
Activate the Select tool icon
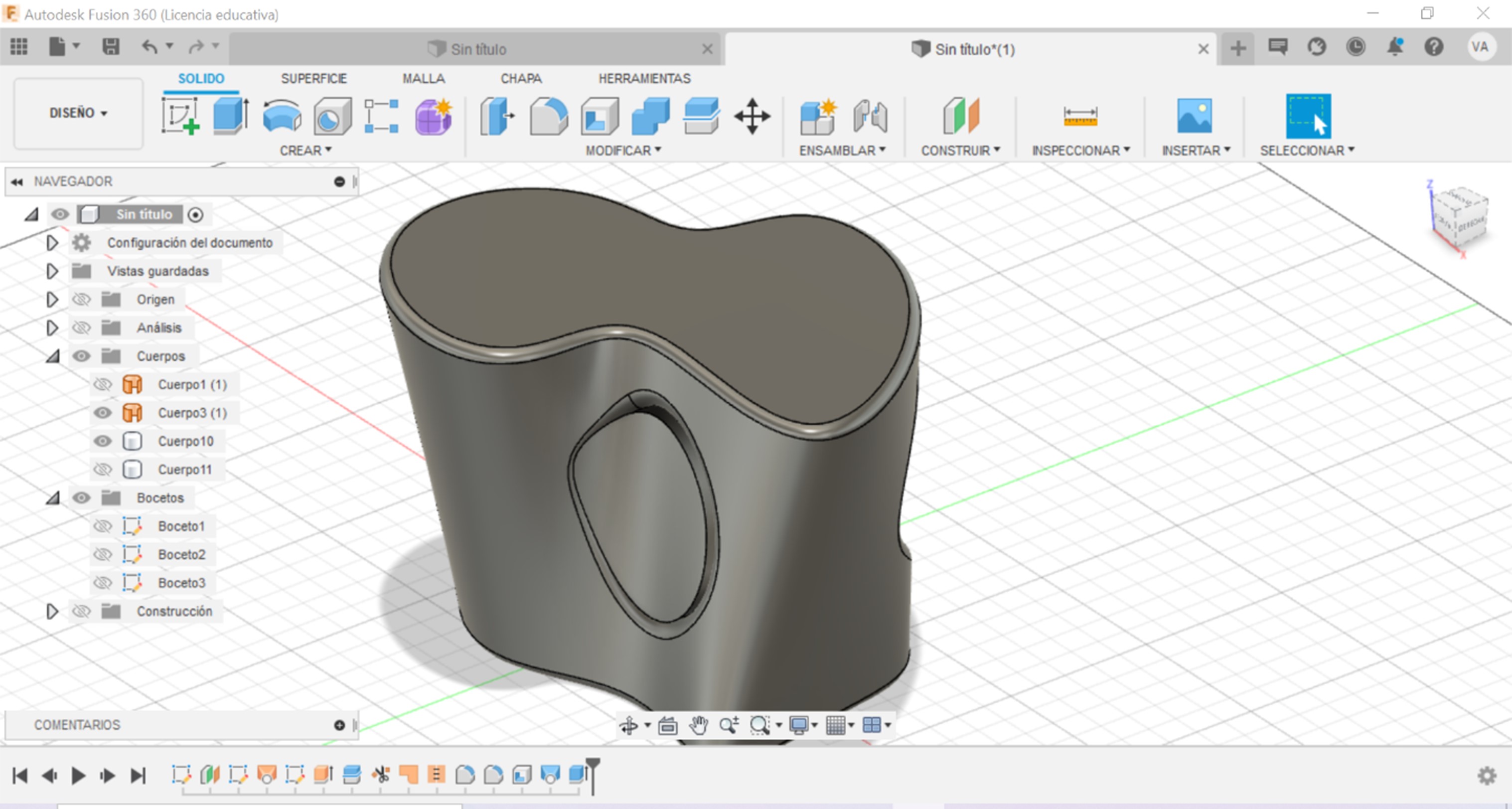1308,116
